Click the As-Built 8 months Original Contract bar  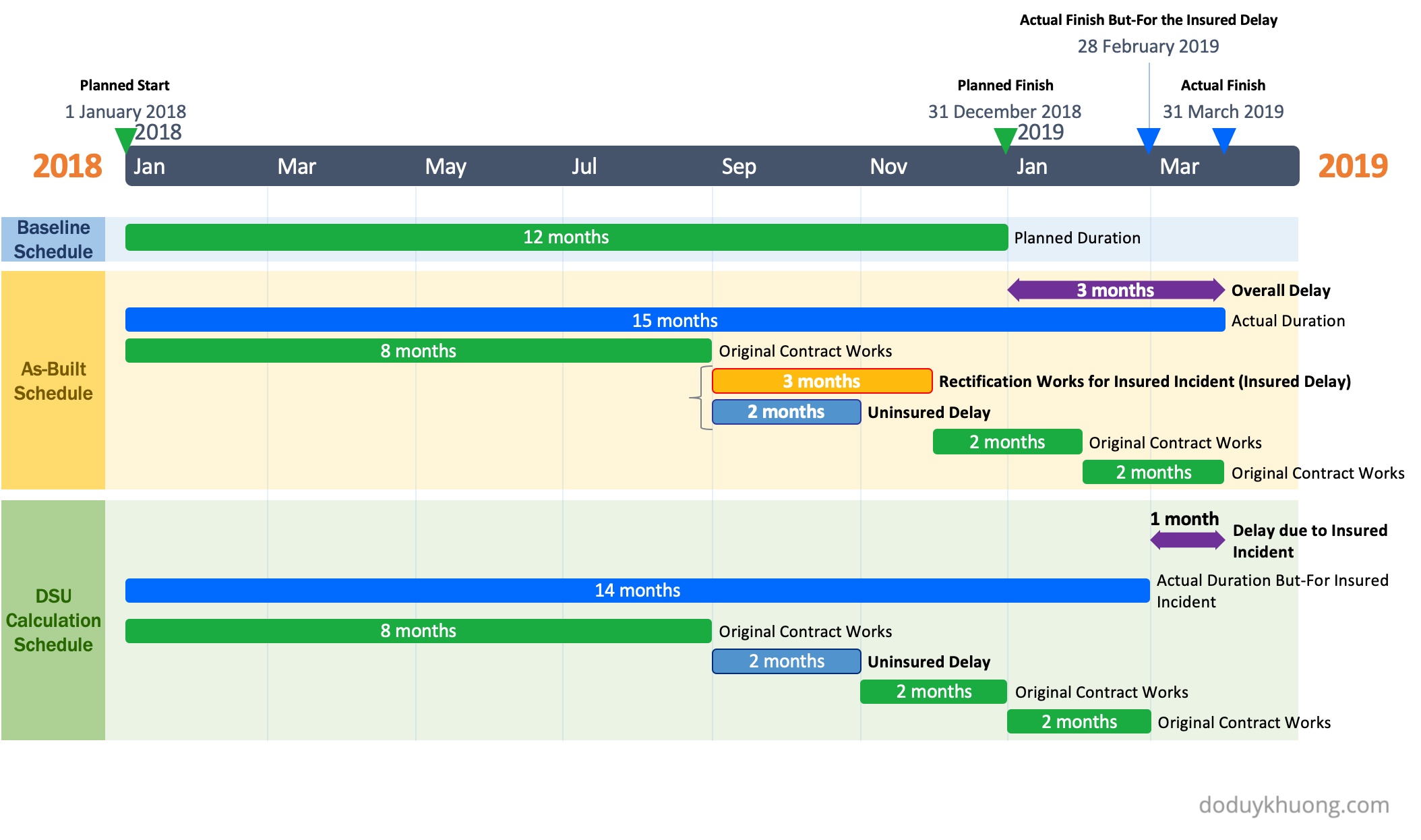click(418, 351)
